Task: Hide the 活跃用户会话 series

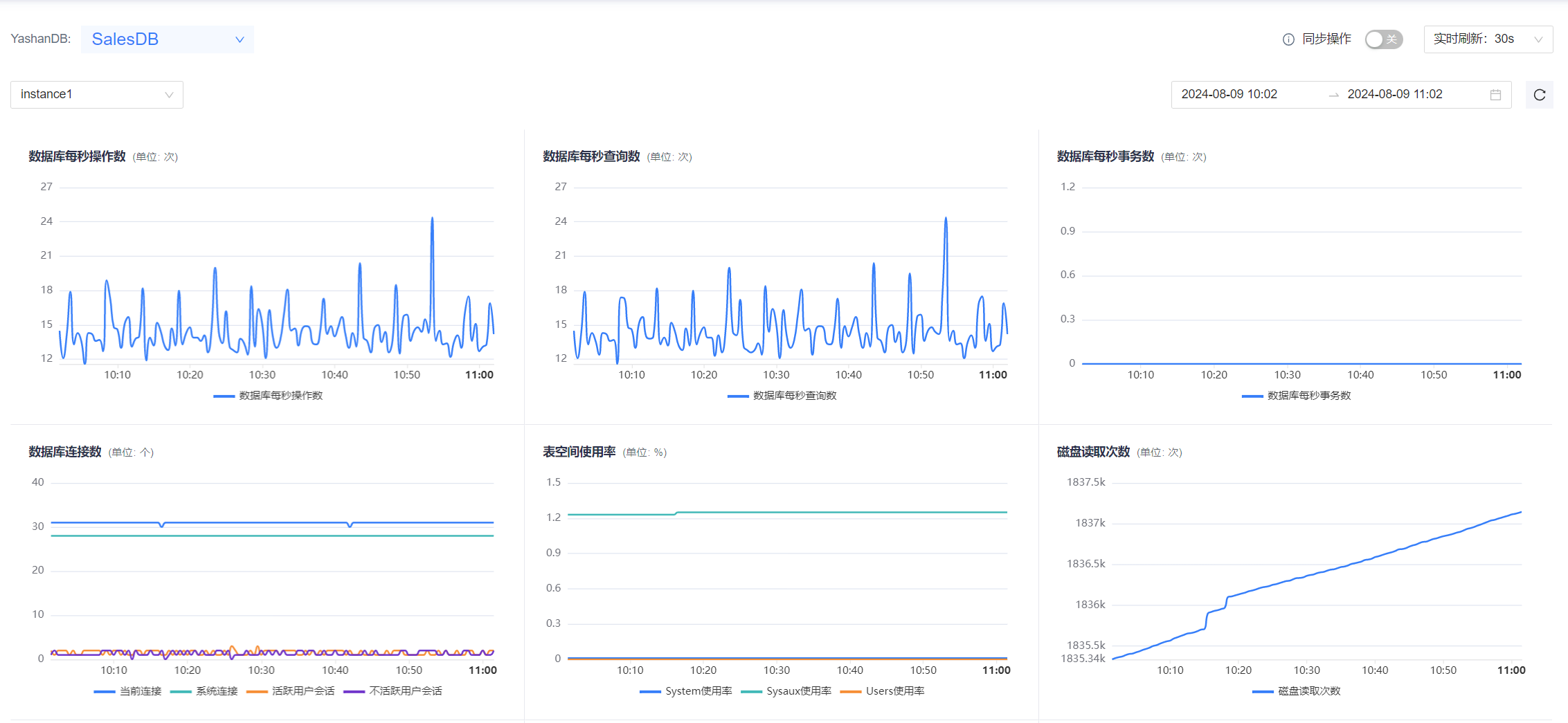Action: (x=298, y=690)
